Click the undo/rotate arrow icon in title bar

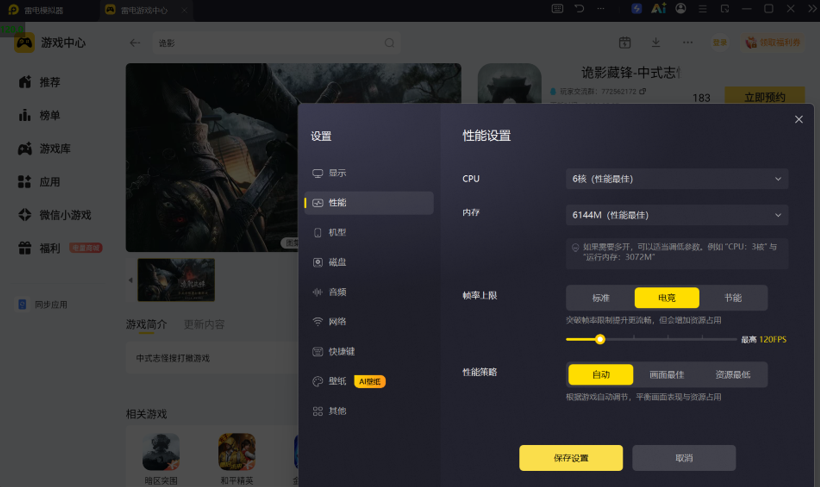pyautogui.click(x=579, y=8)
